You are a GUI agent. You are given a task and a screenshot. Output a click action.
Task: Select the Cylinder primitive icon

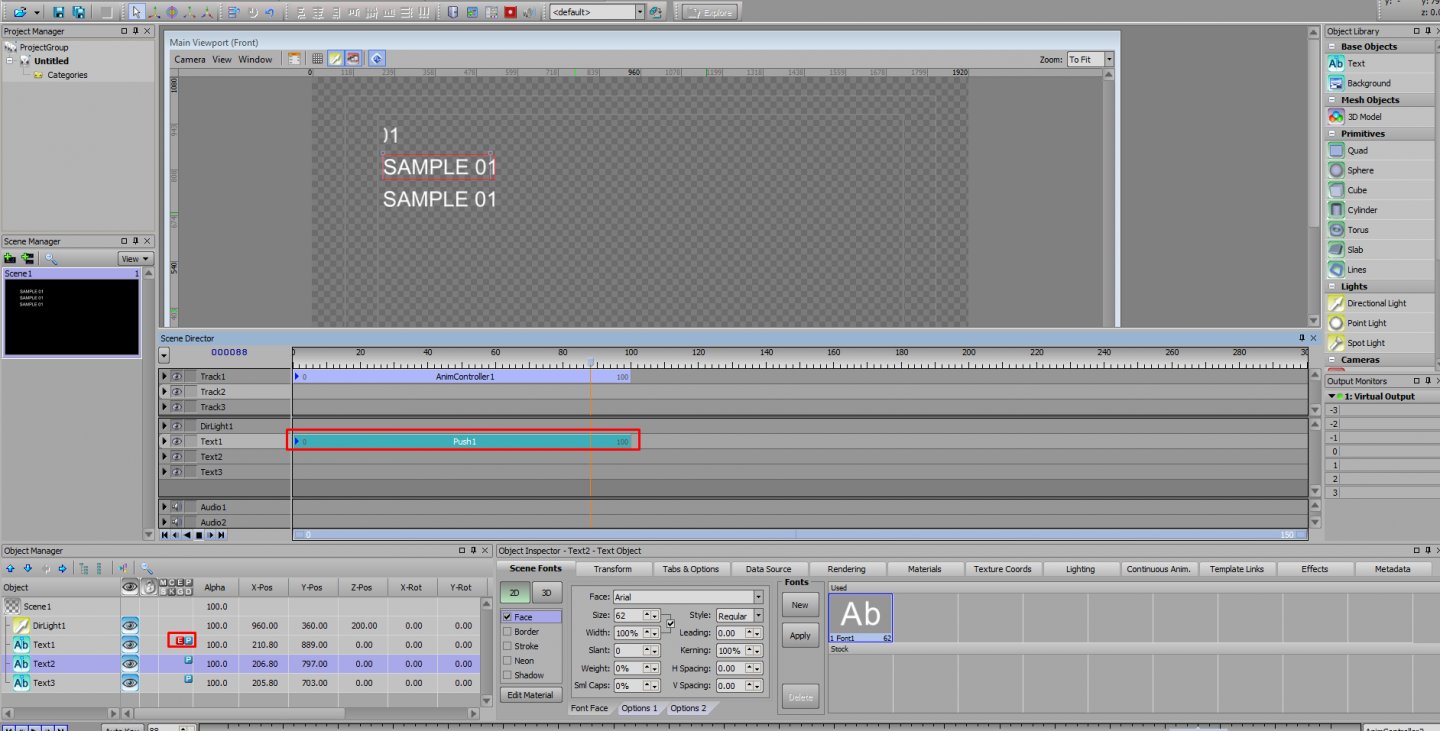(x=1336, y=210)
